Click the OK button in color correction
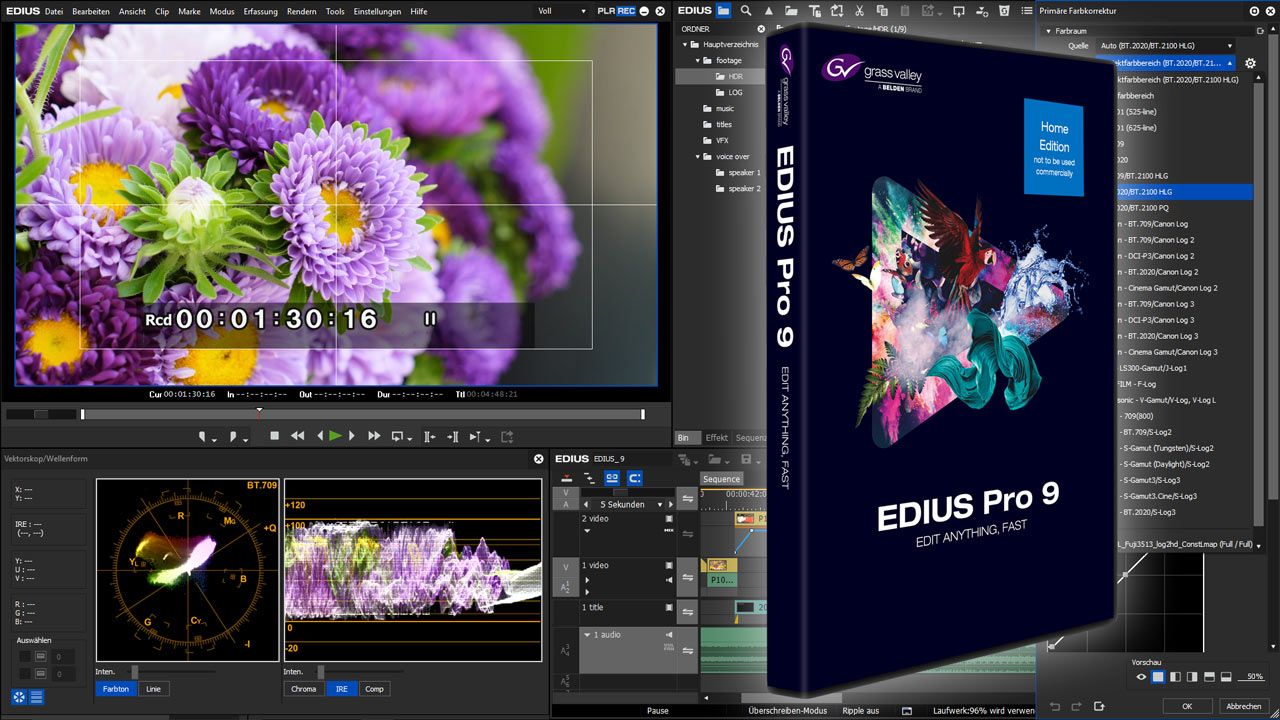The height and width of the screenshot is (720, 1280). click(x=1187, y=706)
